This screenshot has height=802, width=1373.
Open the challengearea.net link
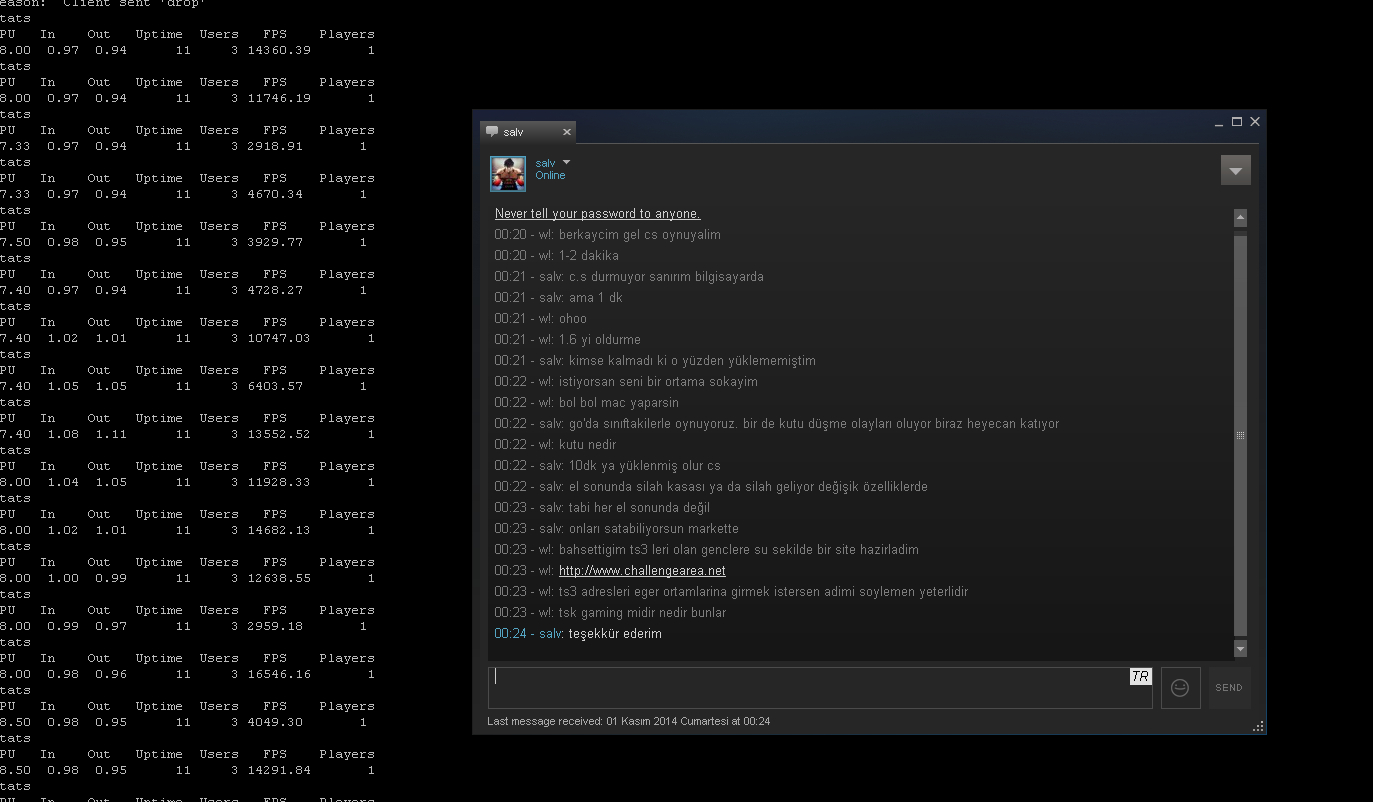[x=642, y=571]
